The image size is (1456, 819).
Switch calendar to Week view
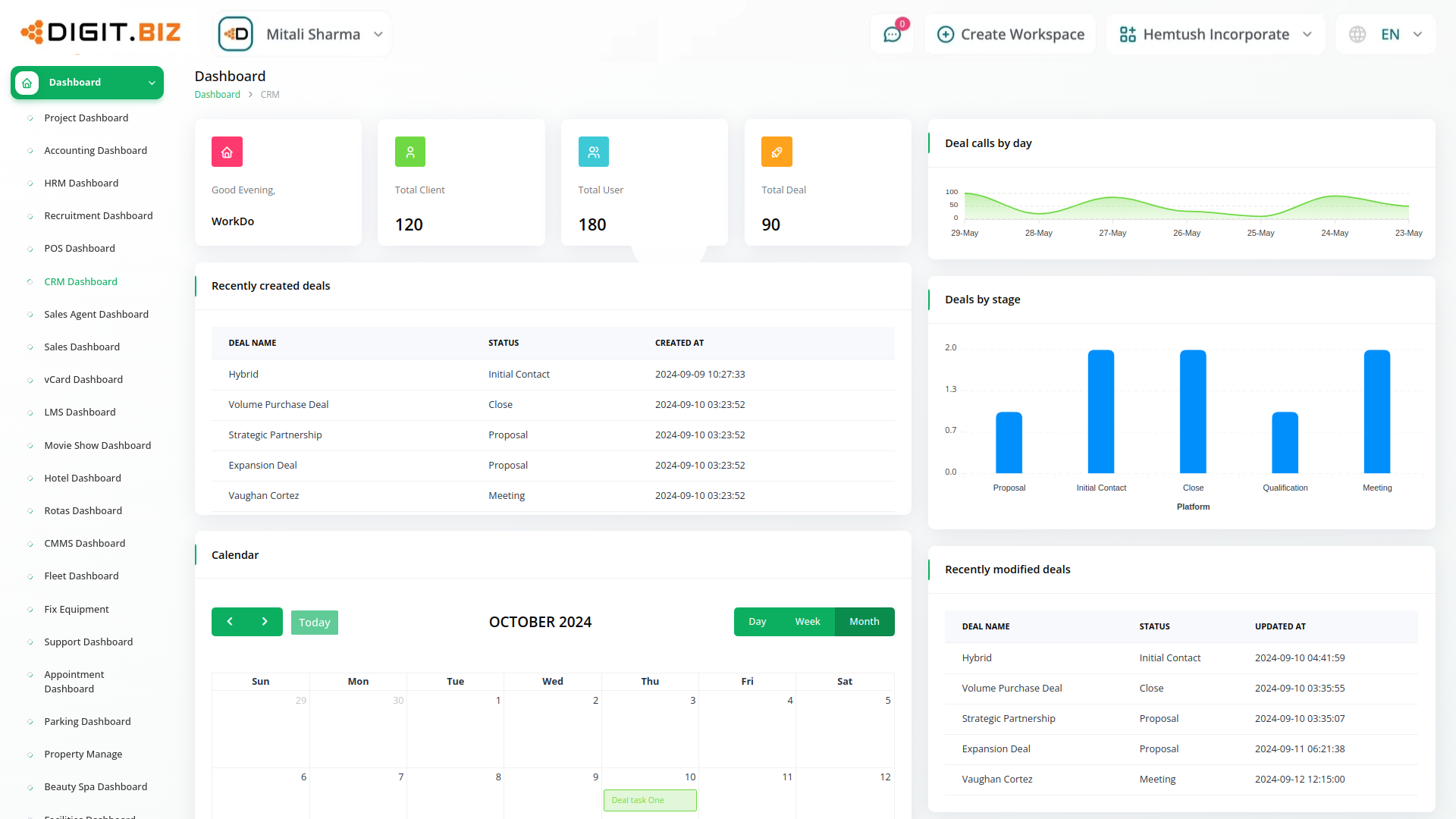pos(808,621)
